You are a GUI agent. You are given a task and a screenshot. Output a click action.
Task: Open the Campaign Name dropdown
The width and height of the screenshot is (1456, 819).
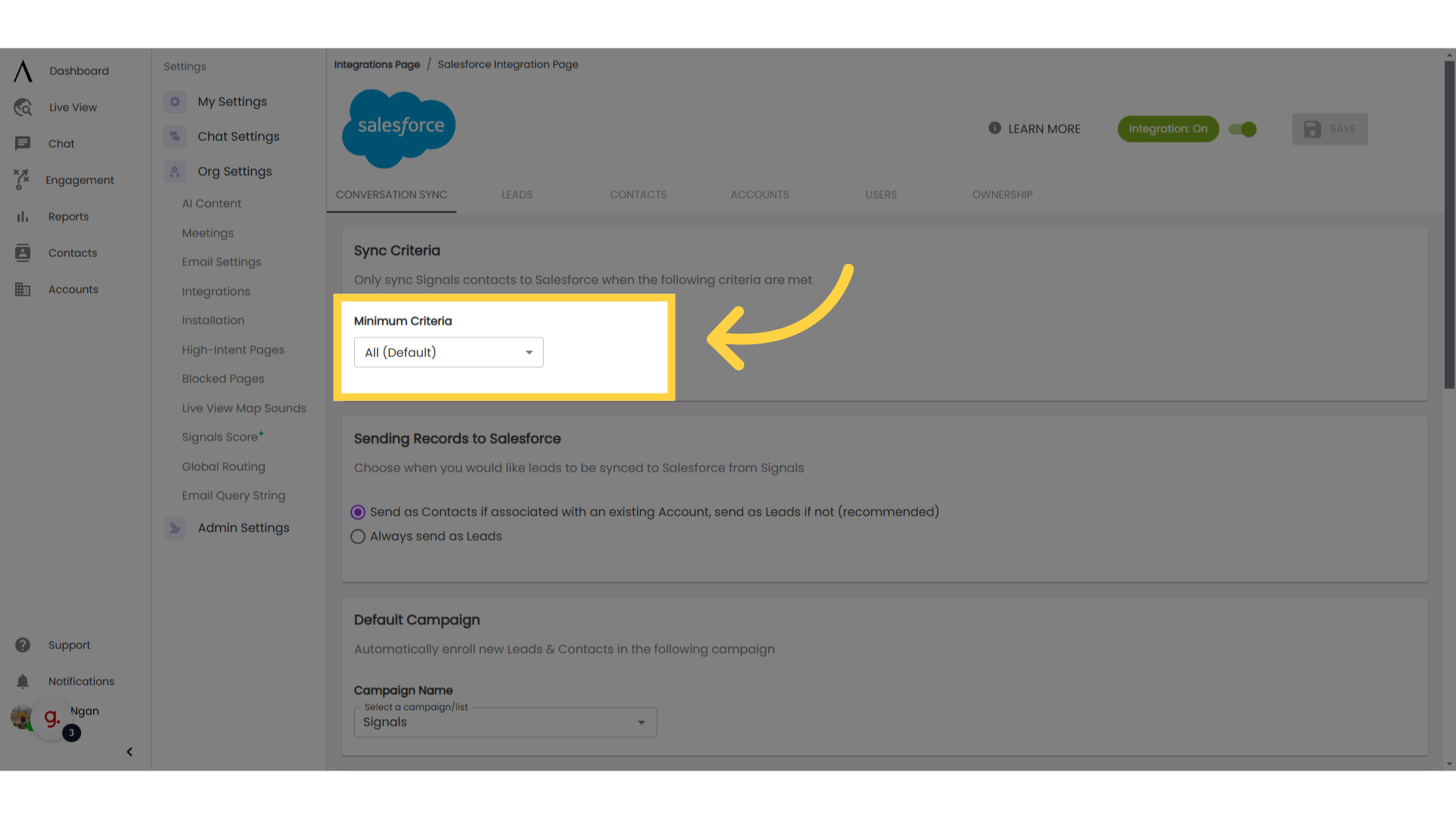pyautogui.click(x=506, y=723)
